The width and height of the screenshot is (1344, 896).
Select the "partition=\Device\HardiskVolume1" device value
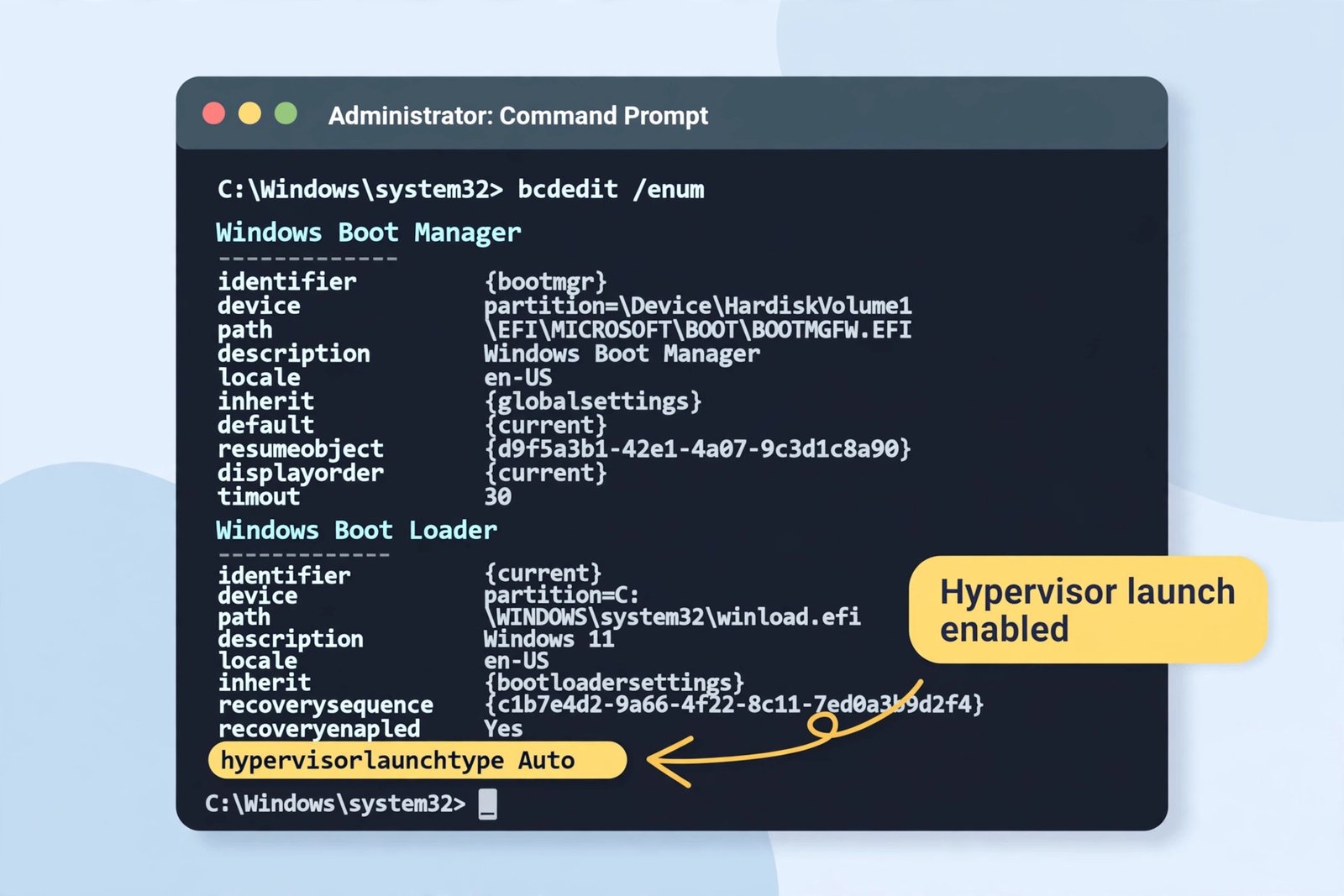[x=697, y=305]
